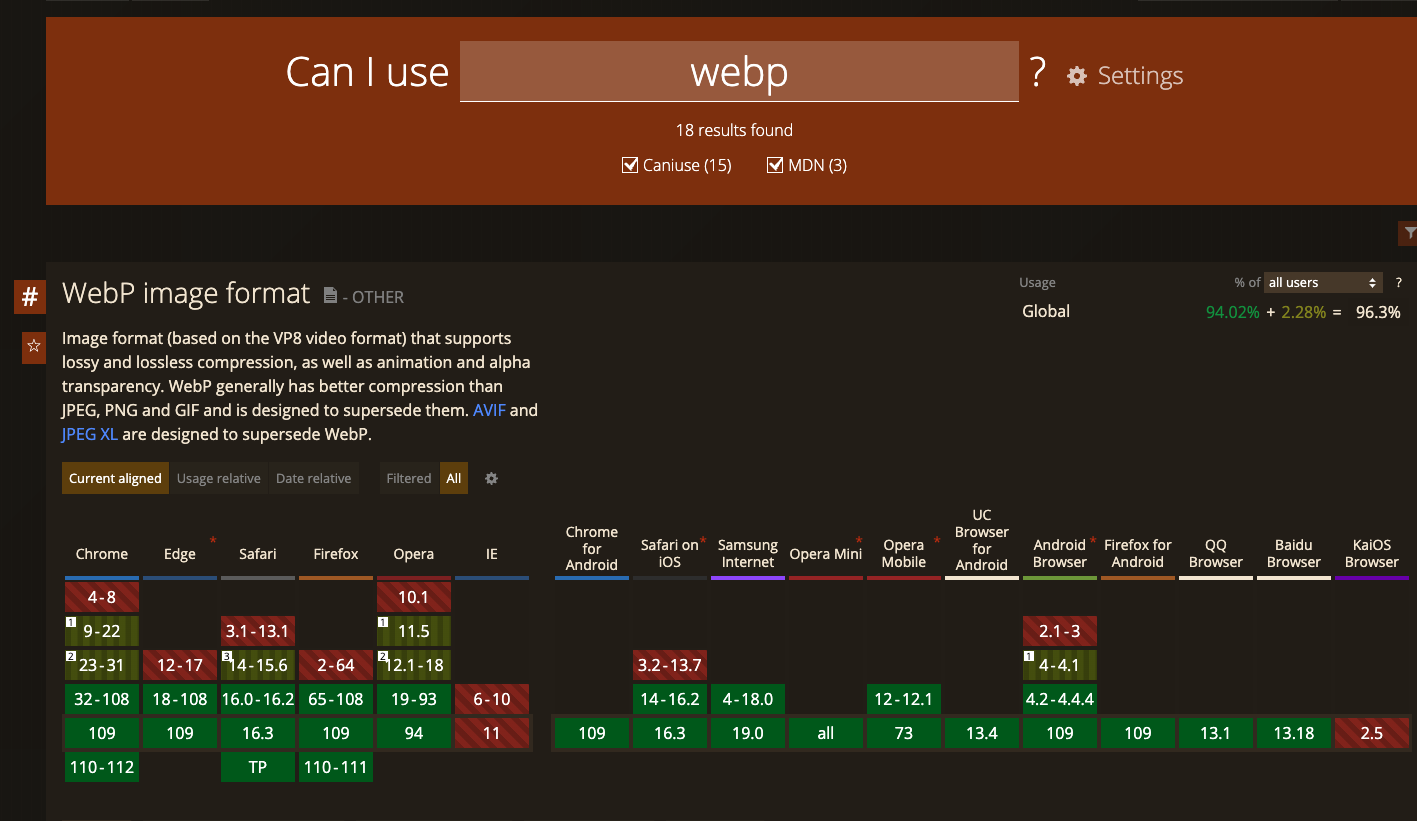Toggle the Caniuse (15) checkbox
This screenshot has height=821, width=1417.
click(630, 165)
